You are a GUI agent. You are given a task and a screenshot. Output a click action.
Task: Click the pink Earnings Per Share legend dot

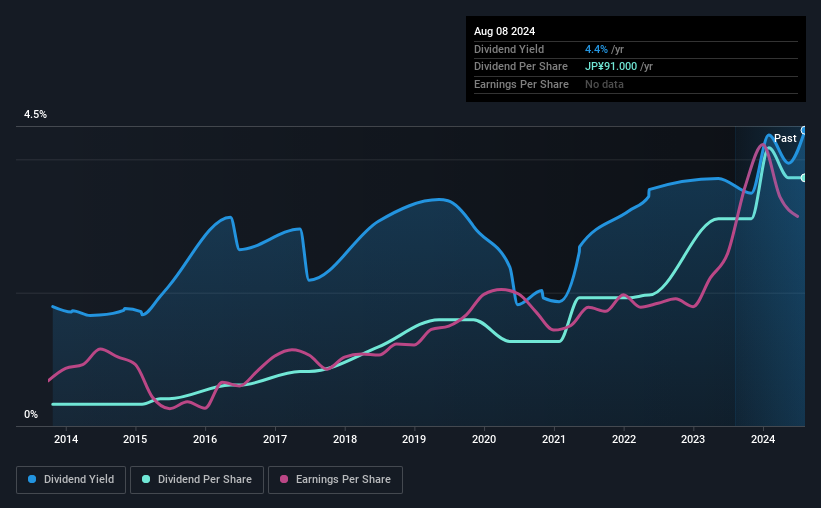(284, 479)
